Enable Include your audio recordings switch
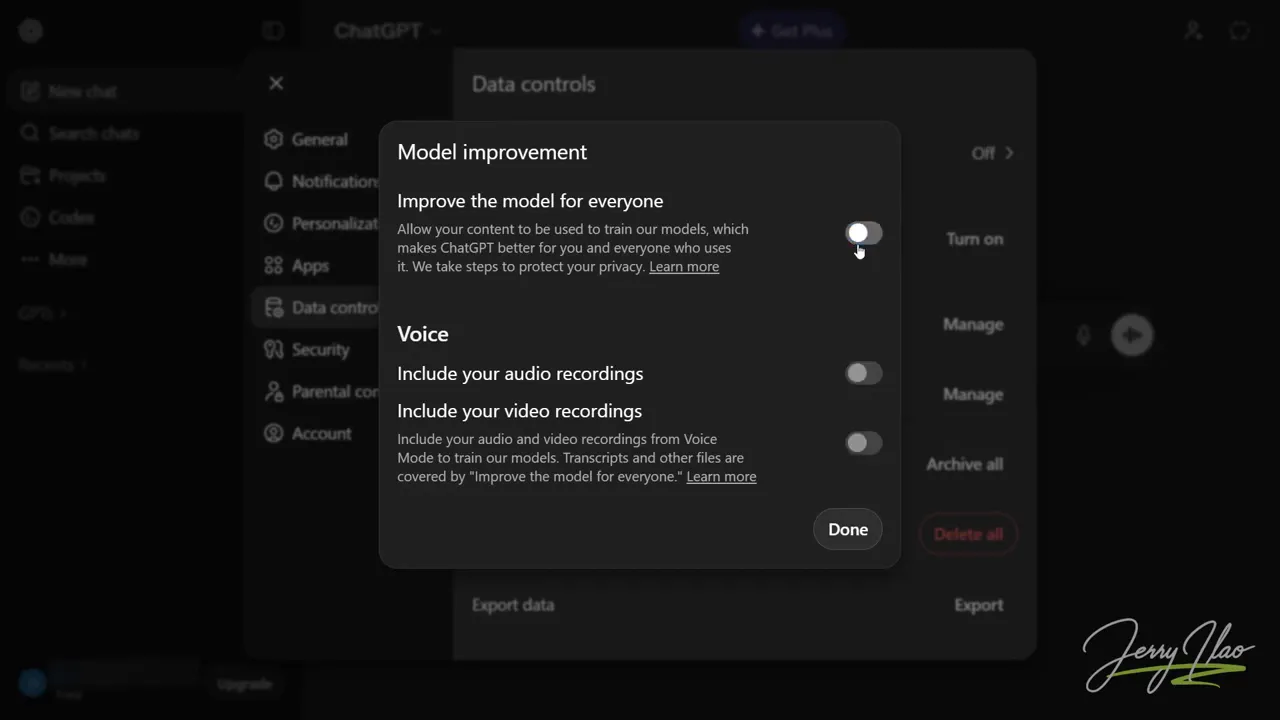The height and width of the screenshot is (720, 1280). (863, 373)
